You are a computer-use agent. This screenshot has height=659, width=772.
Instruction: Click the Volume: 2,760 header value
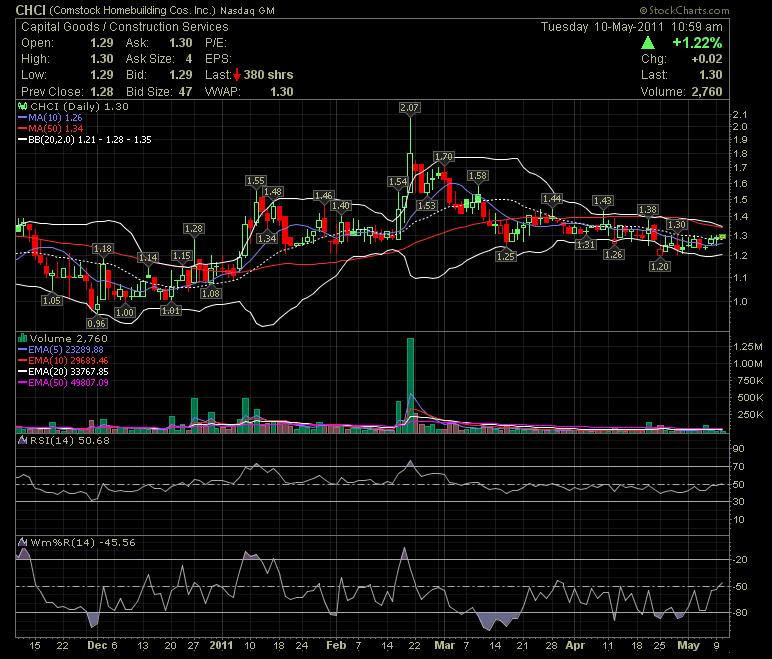click(707, 91)
